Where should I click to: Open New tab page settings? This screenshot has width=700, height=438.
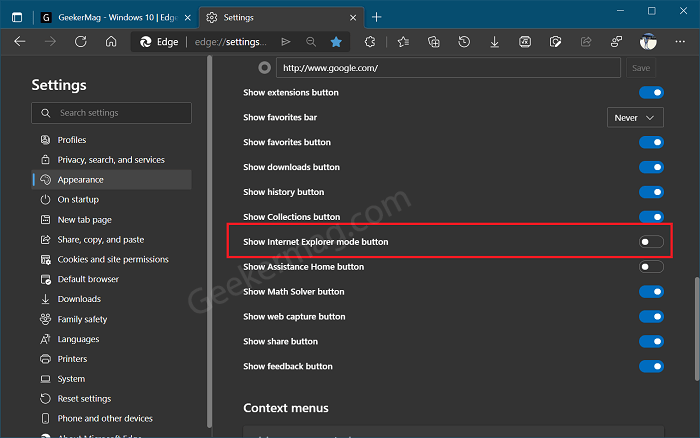click(x=112, y=220)
